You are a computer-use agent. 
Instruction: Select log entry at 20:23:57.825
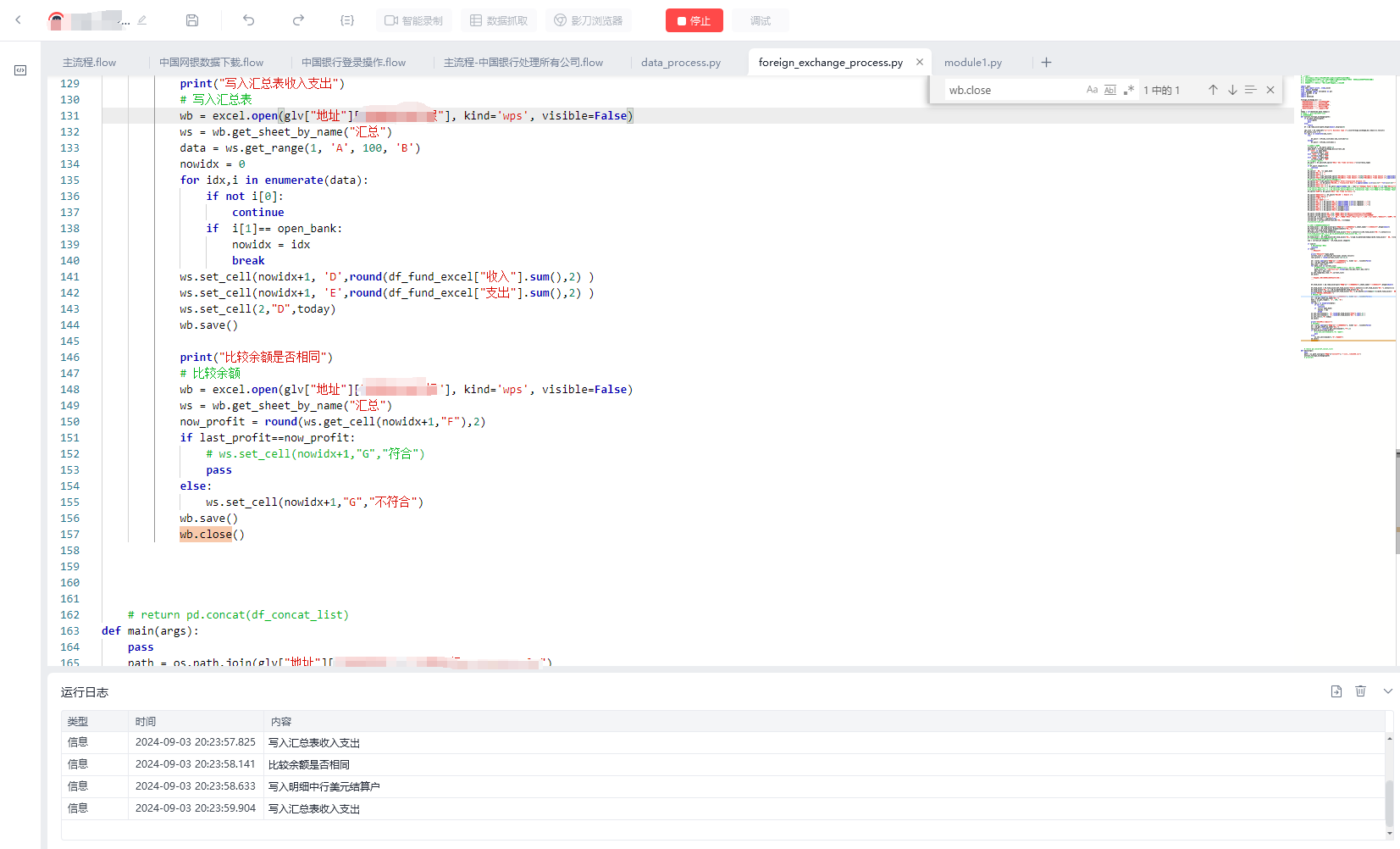723,742
